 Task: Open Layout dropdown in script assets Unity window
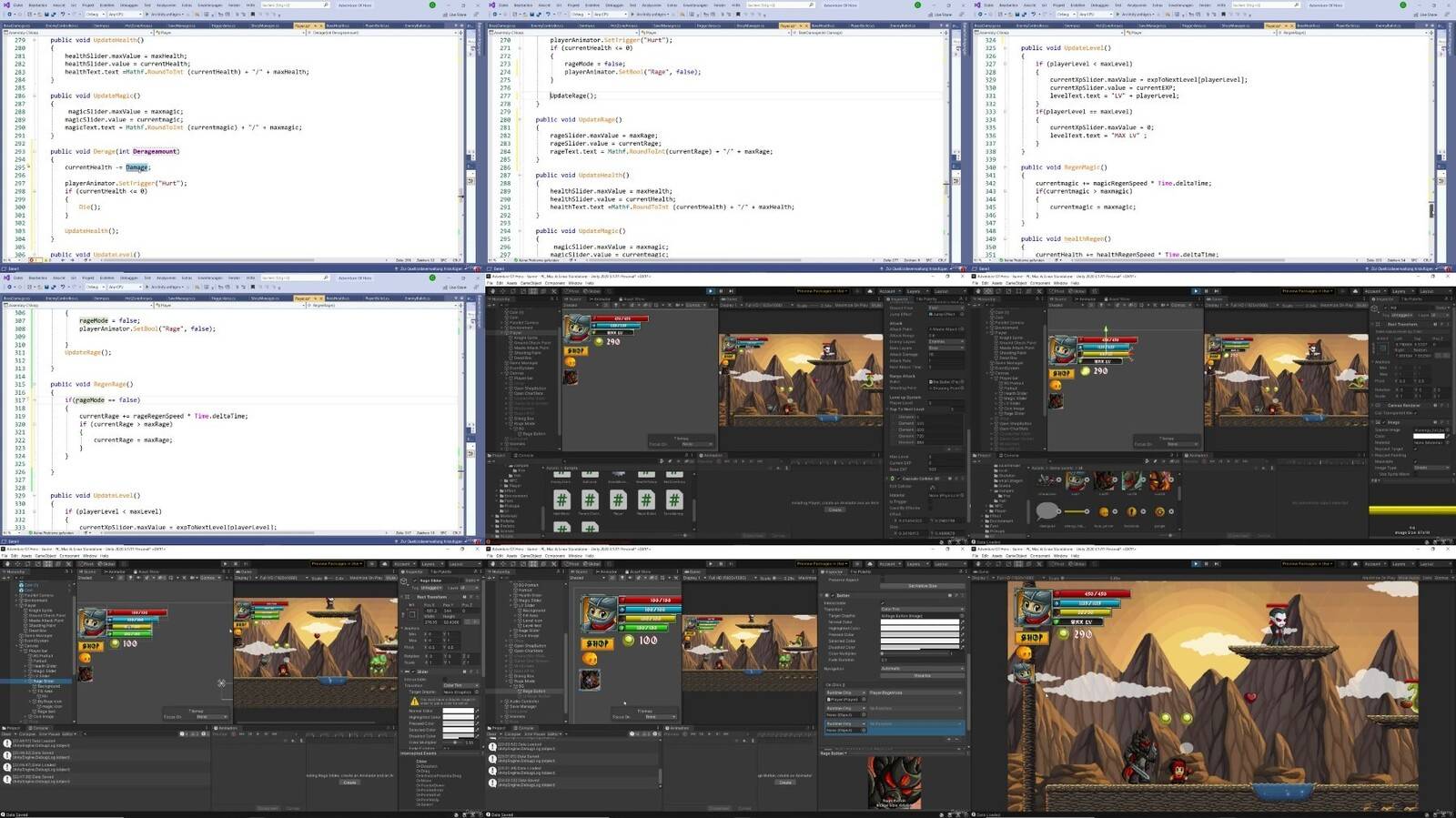[x=950, y=291]
